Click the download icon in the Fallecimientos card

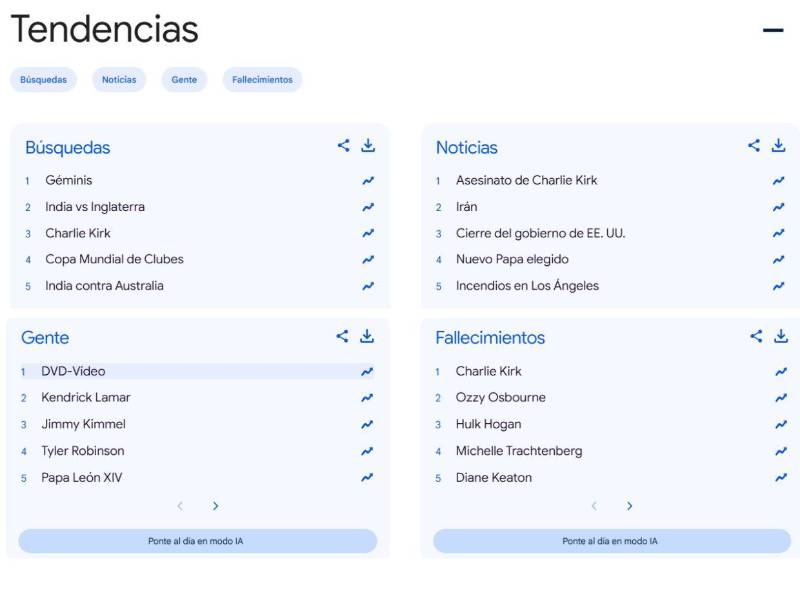pyautogui.click(x=779, y=335)
